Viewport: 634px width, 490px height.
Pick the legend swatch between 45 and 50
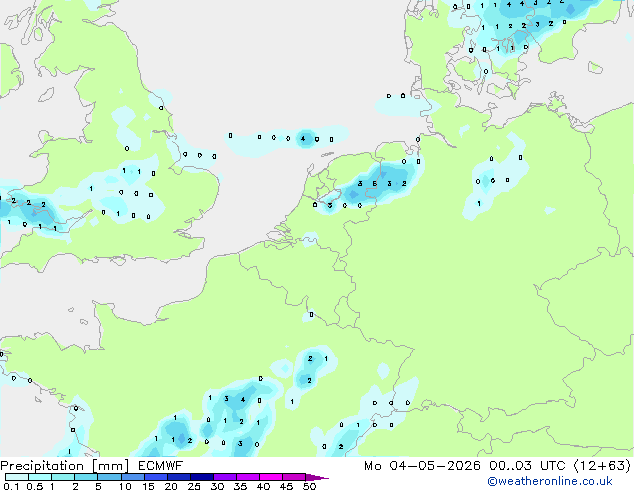[x=294, y=477]
